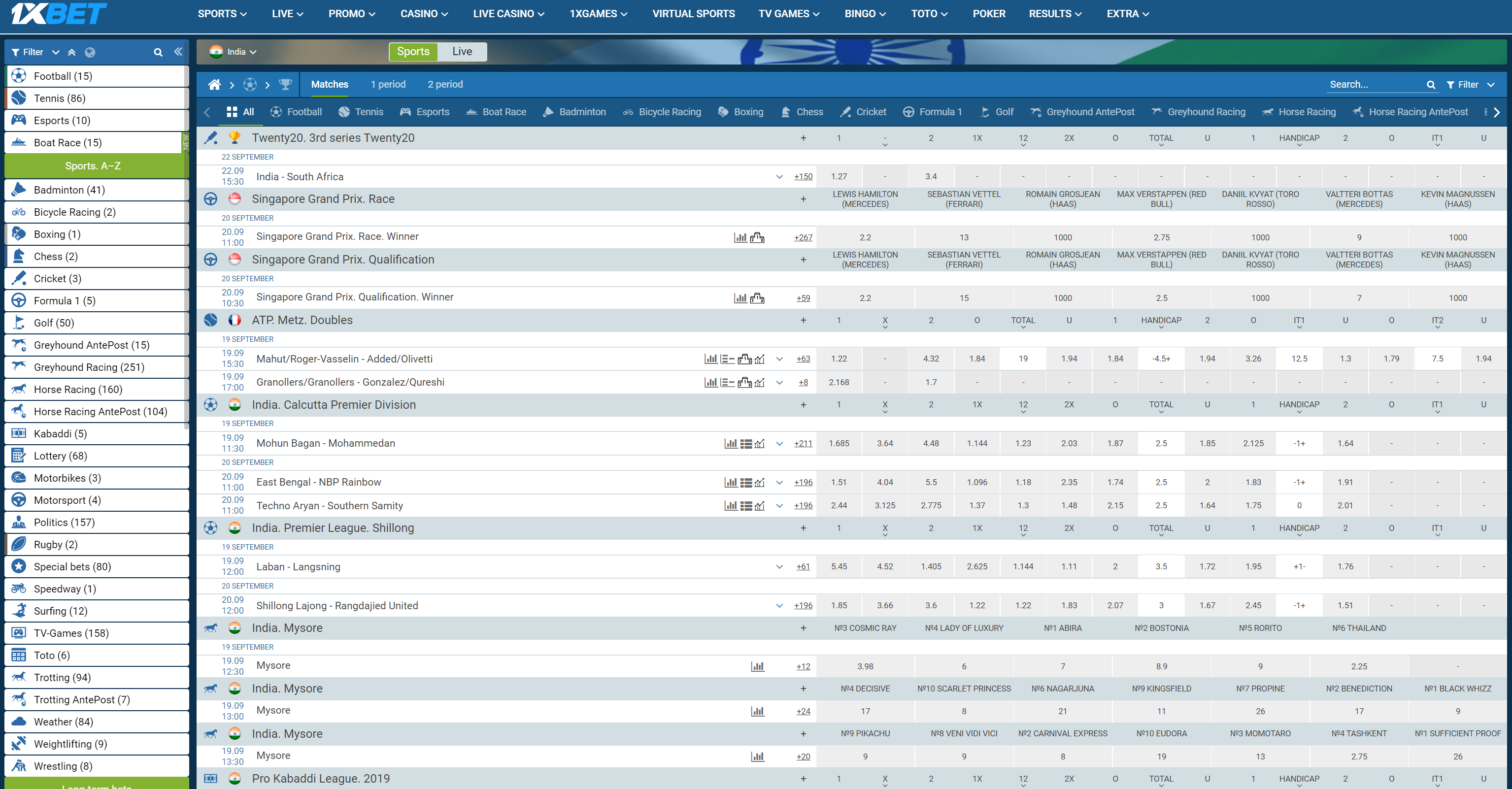Select odds 5.45 for Laban win
The height and width of the screenshot is (789, 1512).
point(839,567)
